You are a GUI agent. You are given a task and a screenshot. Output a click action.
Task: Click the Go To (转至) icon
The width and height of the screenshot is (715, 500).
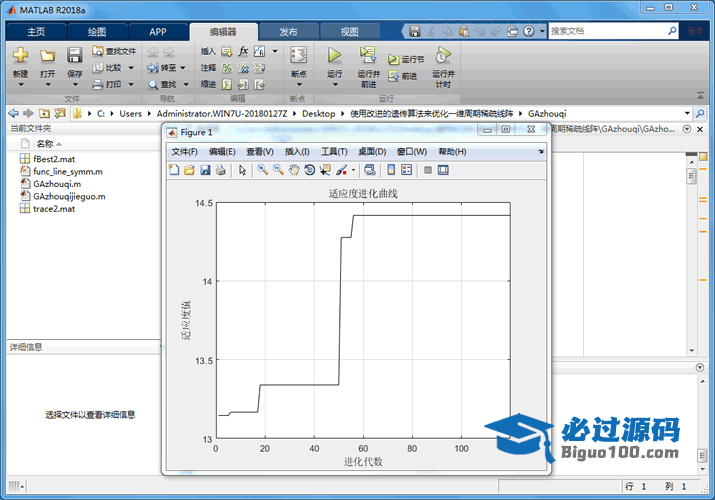pos(153,68)
